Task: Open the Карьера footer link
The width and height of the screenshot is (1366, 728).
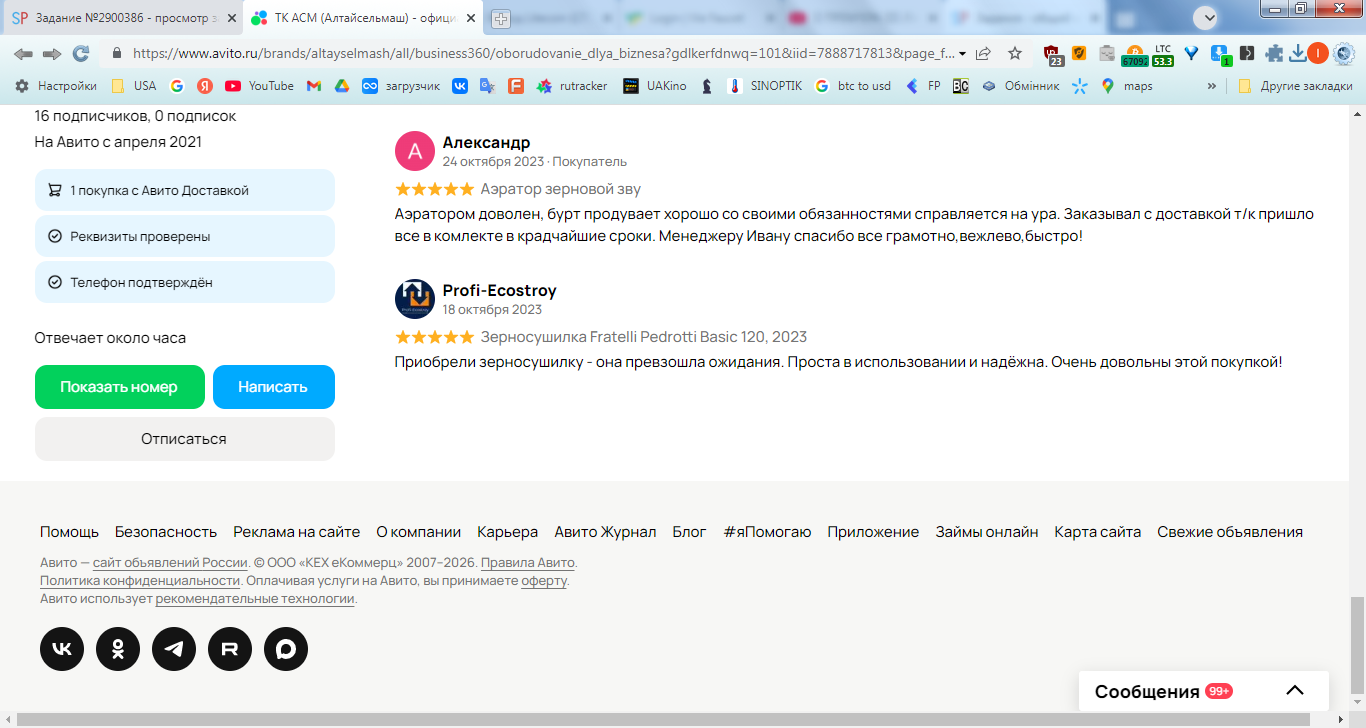Action: 508,532
